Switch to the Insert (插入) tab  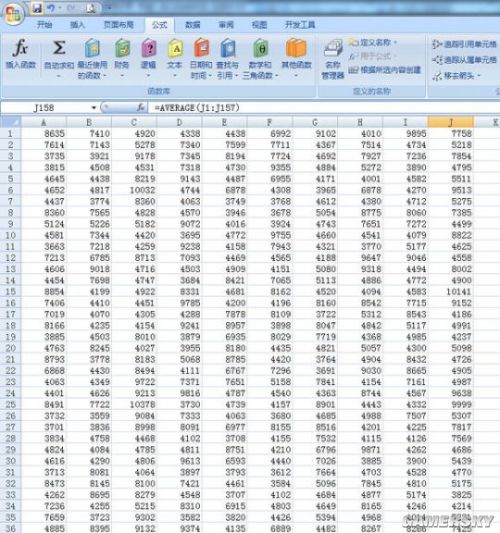(77, 24)
